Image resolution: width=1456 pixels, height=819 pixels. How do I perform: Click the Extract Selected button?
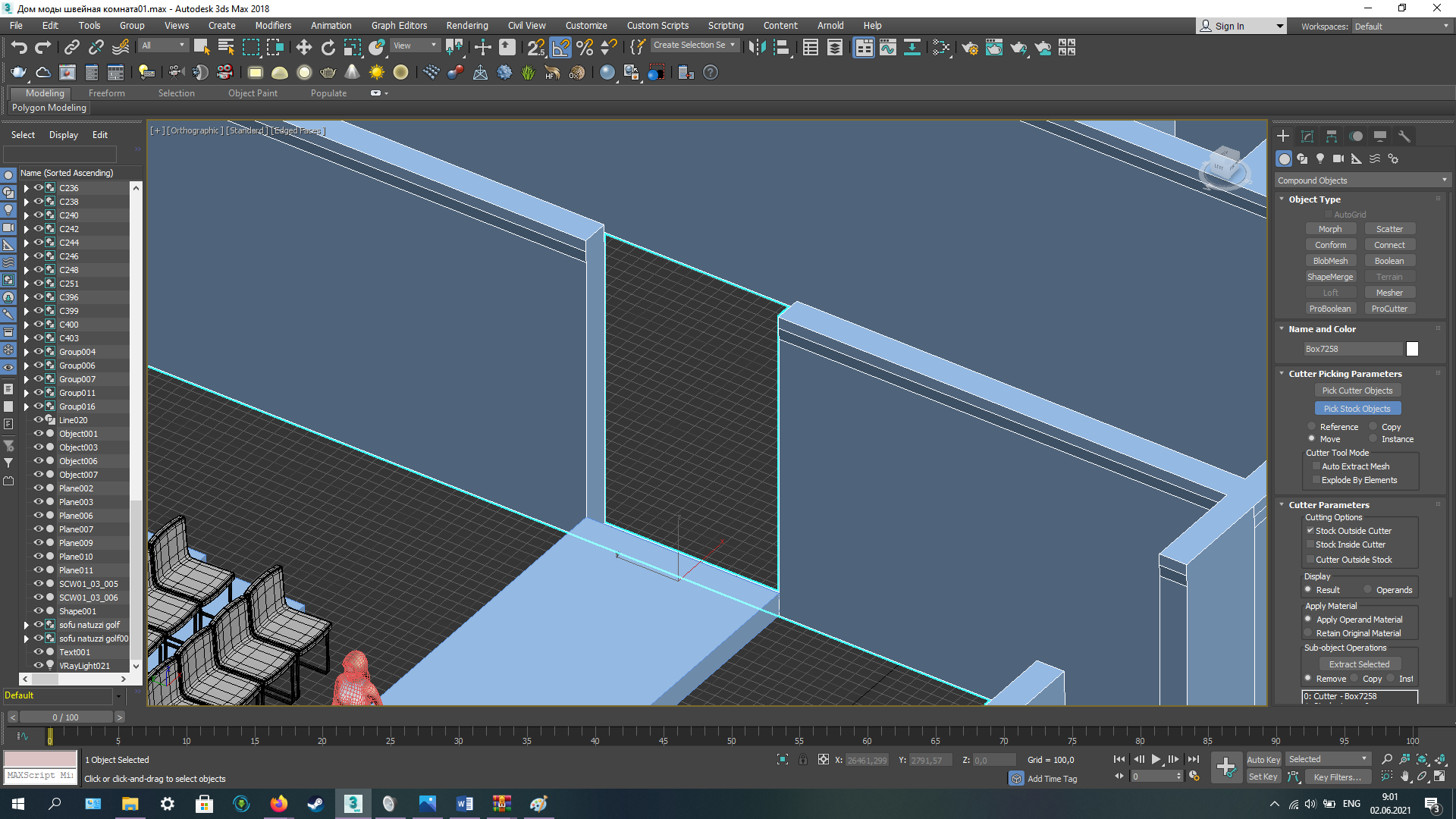click(x=1359, y=664)
